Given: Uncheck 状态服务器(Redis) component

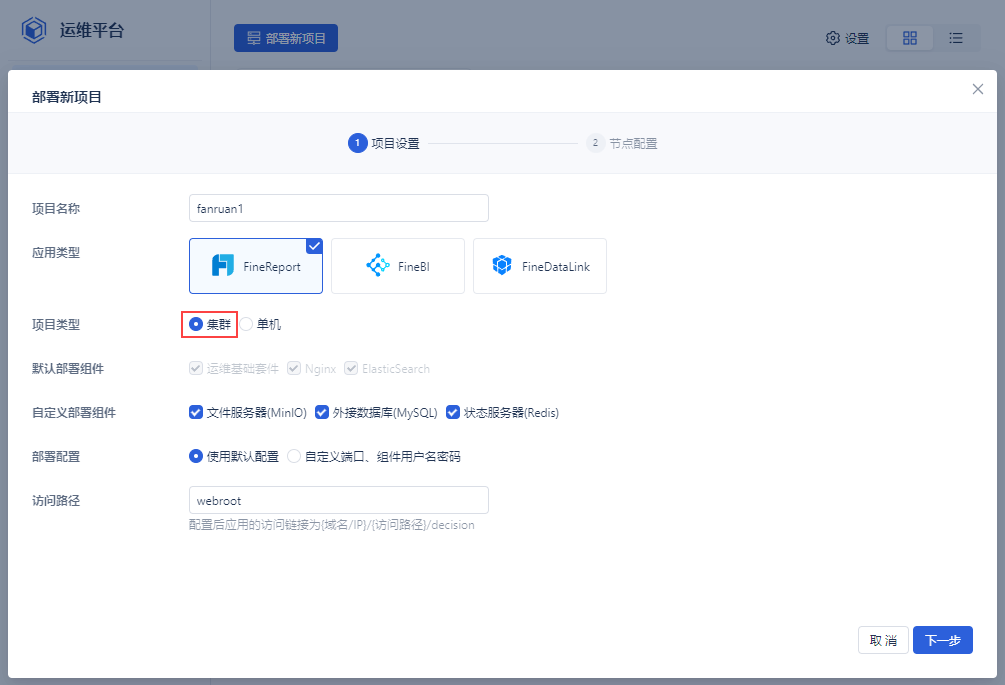Looking at the screenshot, I should point(453,412).
